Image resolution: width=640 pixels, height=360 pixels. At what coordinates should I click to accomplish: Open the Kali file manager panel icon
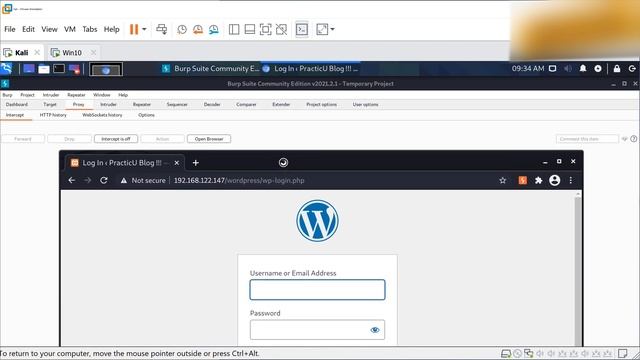44,69
